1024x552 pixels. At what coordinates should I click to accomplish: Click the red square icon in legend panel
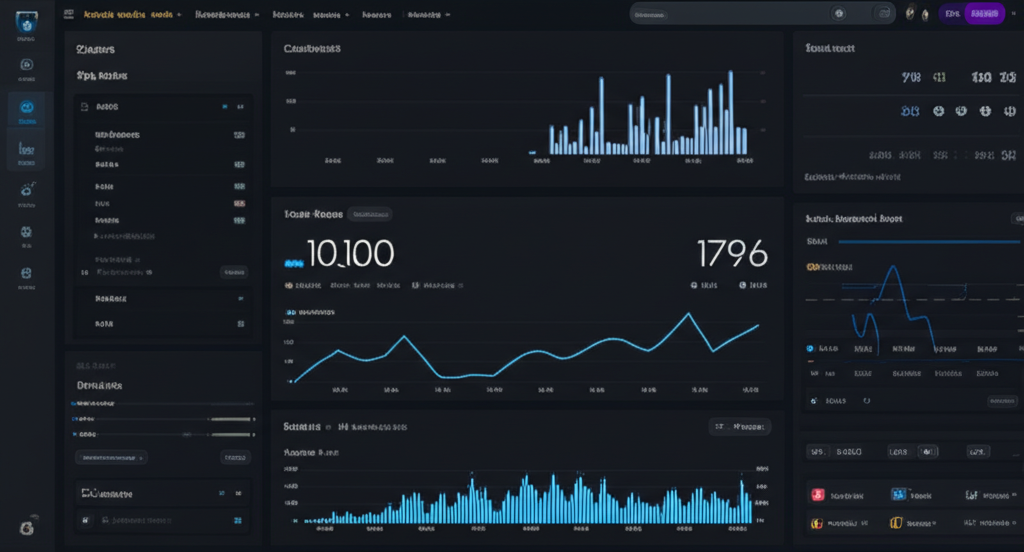(x=816, y=494)
